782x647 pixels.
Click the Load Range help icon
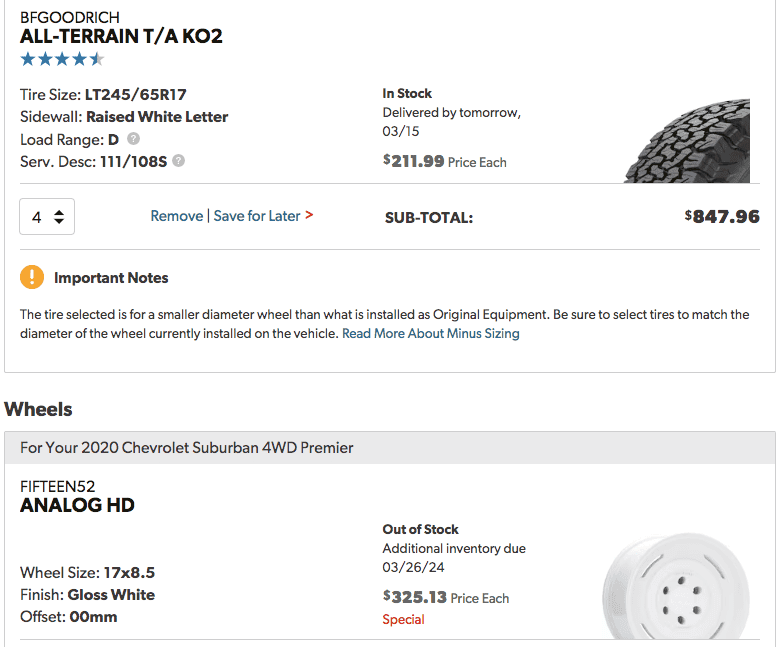point(133,139)
